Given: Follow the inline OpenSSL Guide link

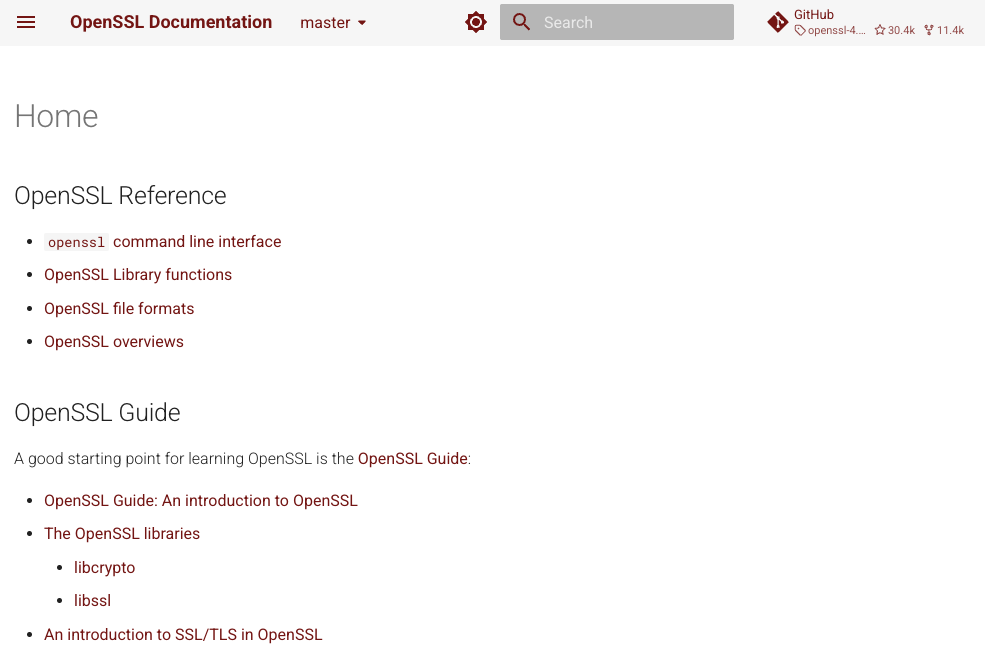Looking at the screenshot, I should coord(413,459).
